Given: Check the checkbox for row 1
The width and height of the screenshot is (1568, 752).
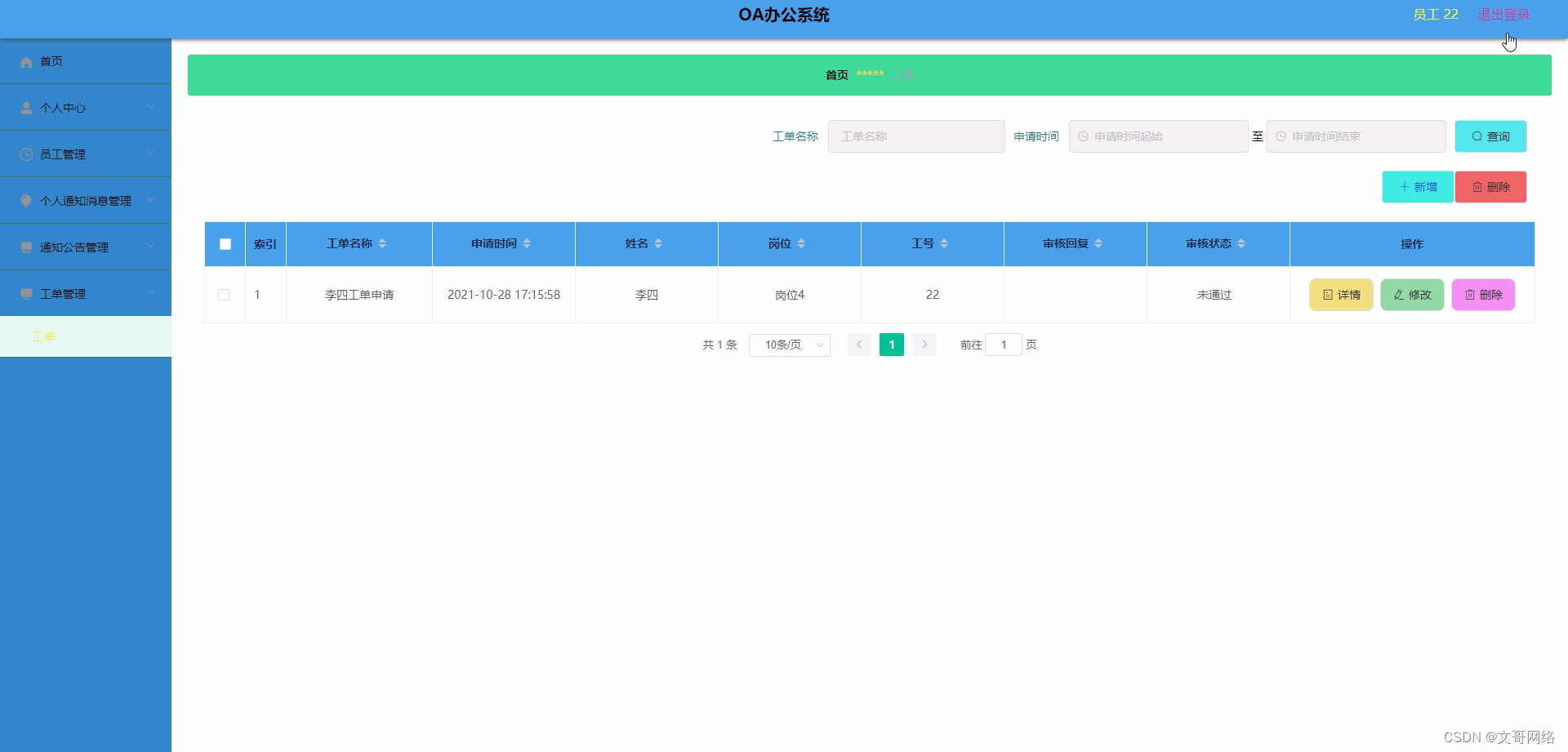Looking at the screenshot, I should pyautogui.click(x=225, y=295).
